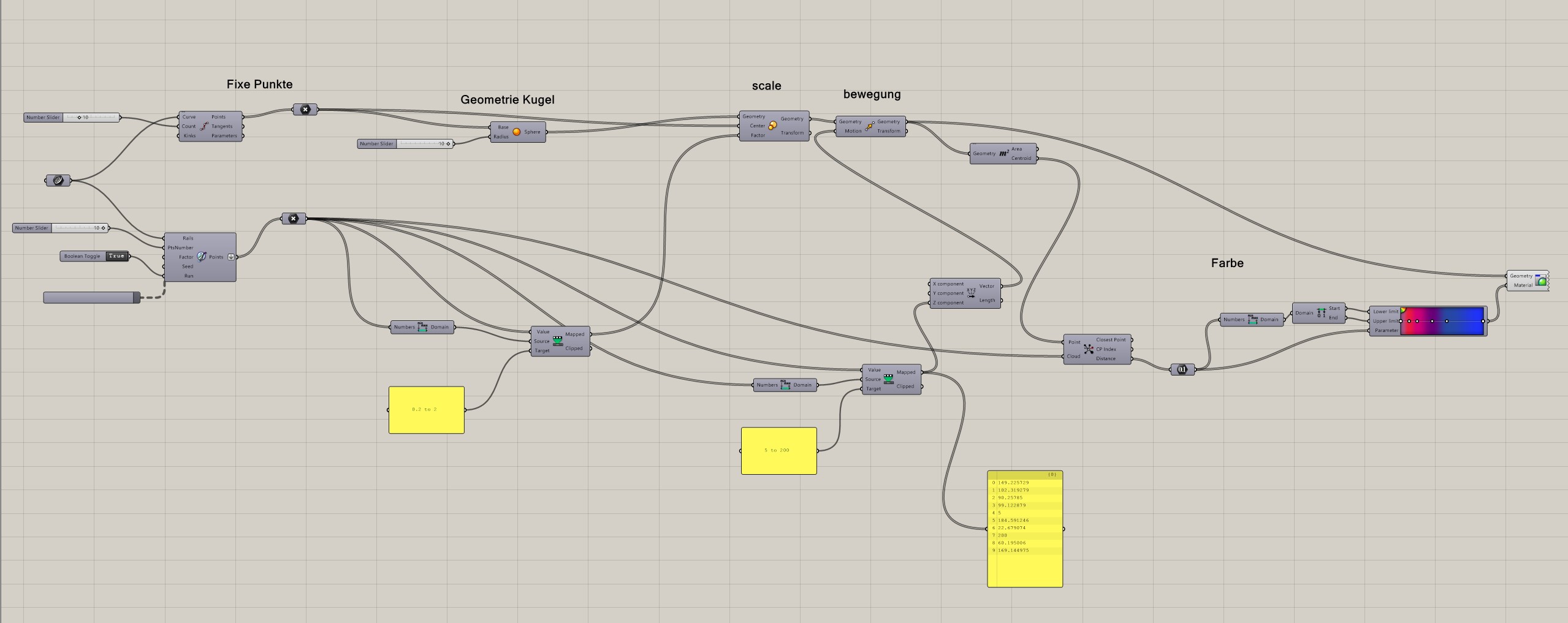
Task: Click the Custom Preview material icon near 'Farbe'
Action: 1540,280
